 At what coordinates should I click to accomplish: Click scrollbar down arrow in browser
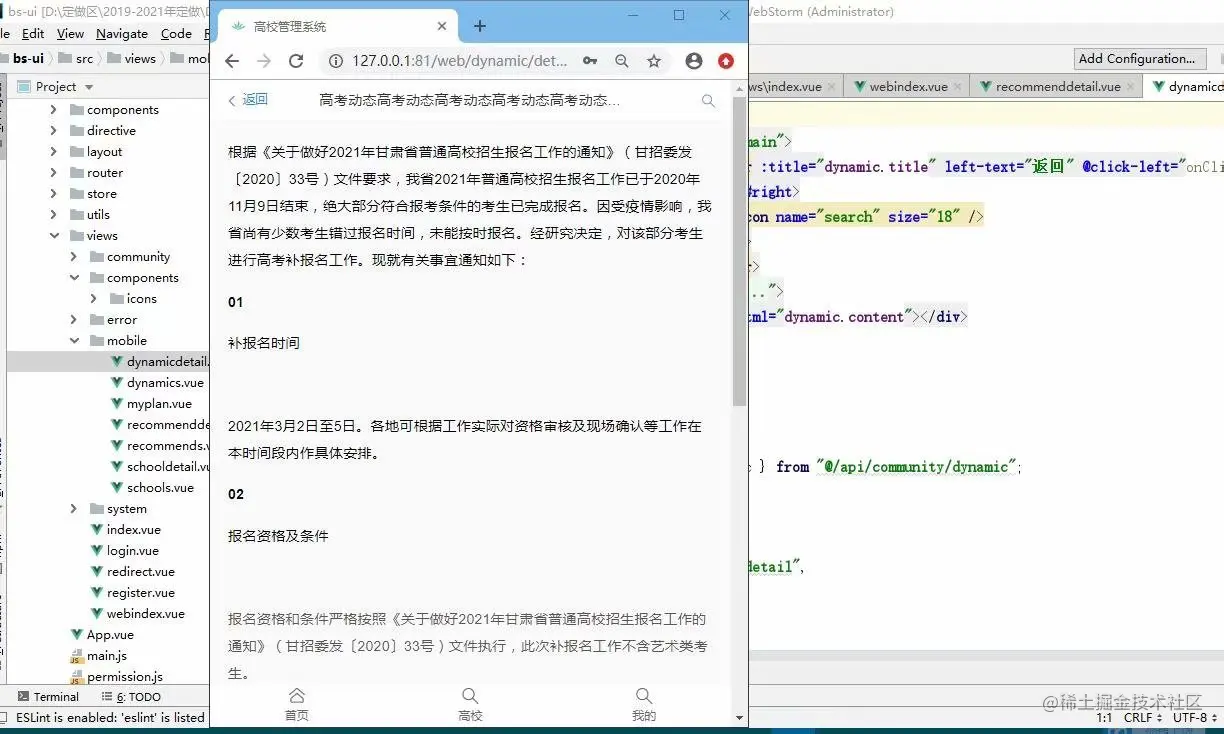tap(740, 717)
